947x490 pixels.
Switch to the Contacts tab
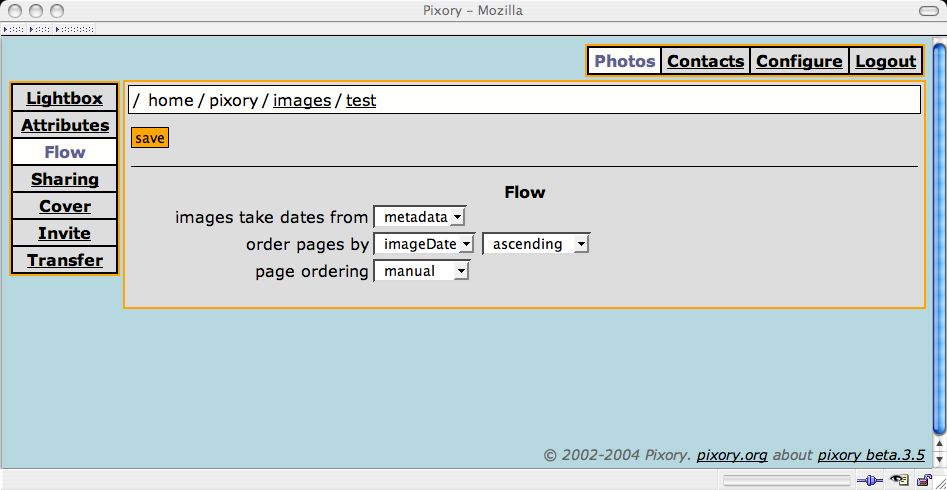tap(705, 61)
